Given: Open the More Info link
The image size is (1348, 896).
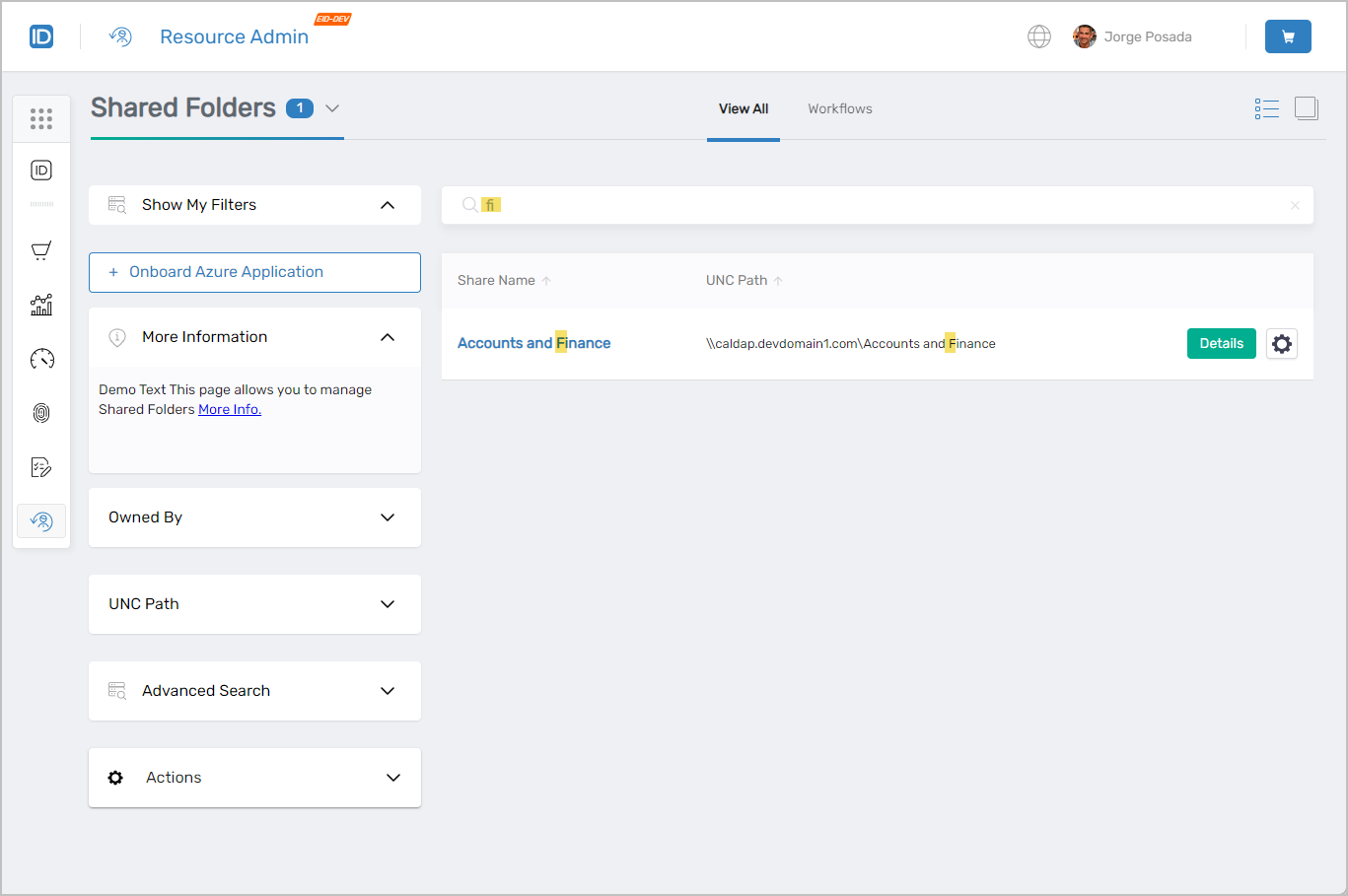Looking at the screenshot, I should 229,409.
